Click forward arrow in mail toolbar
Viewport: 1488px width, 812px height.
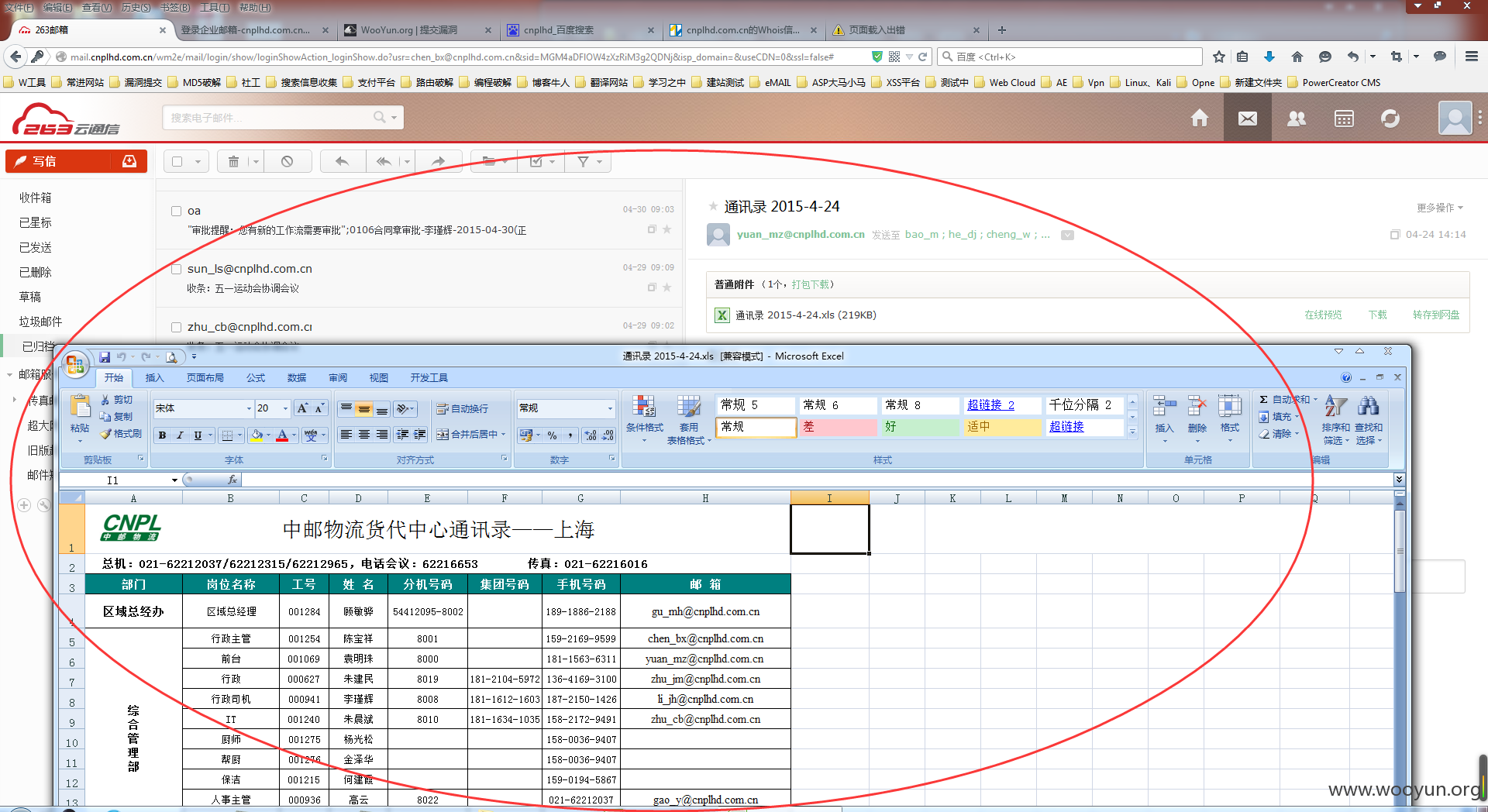439,161
